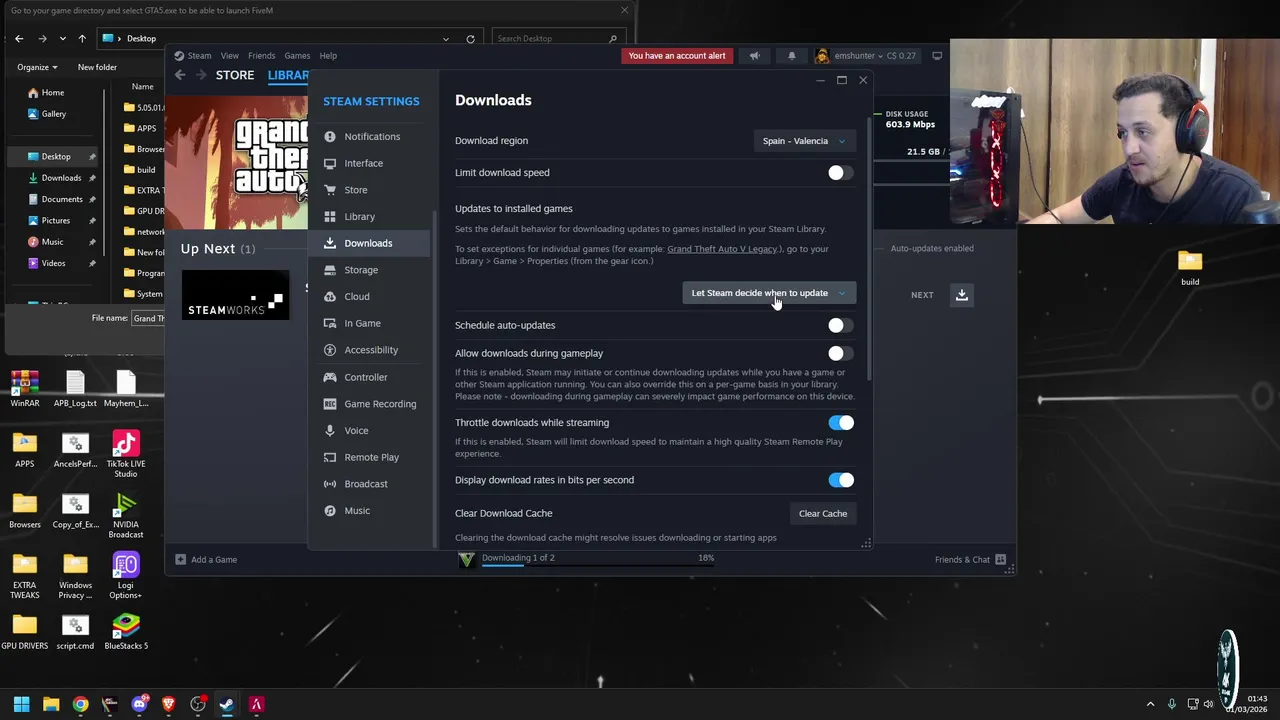Open Explorer address bar history dropdown
The image size is (1280, 720).
click(x=446, y=39)
